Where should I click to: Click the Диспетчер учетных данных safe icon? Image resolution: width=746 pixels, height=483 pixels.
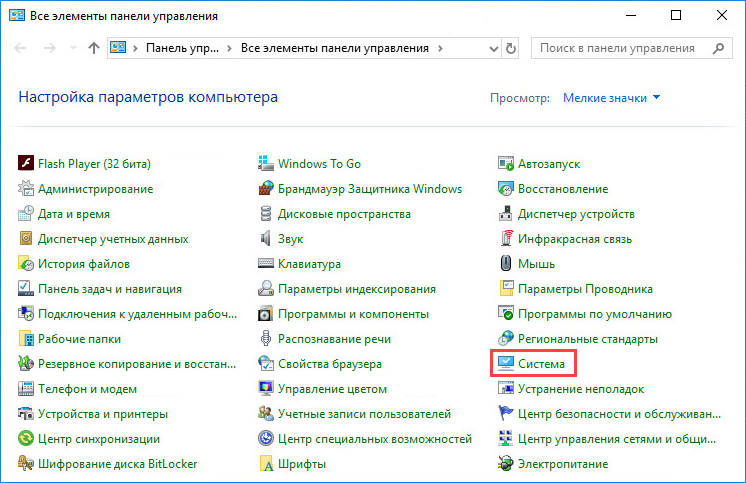tap(26, 238)
